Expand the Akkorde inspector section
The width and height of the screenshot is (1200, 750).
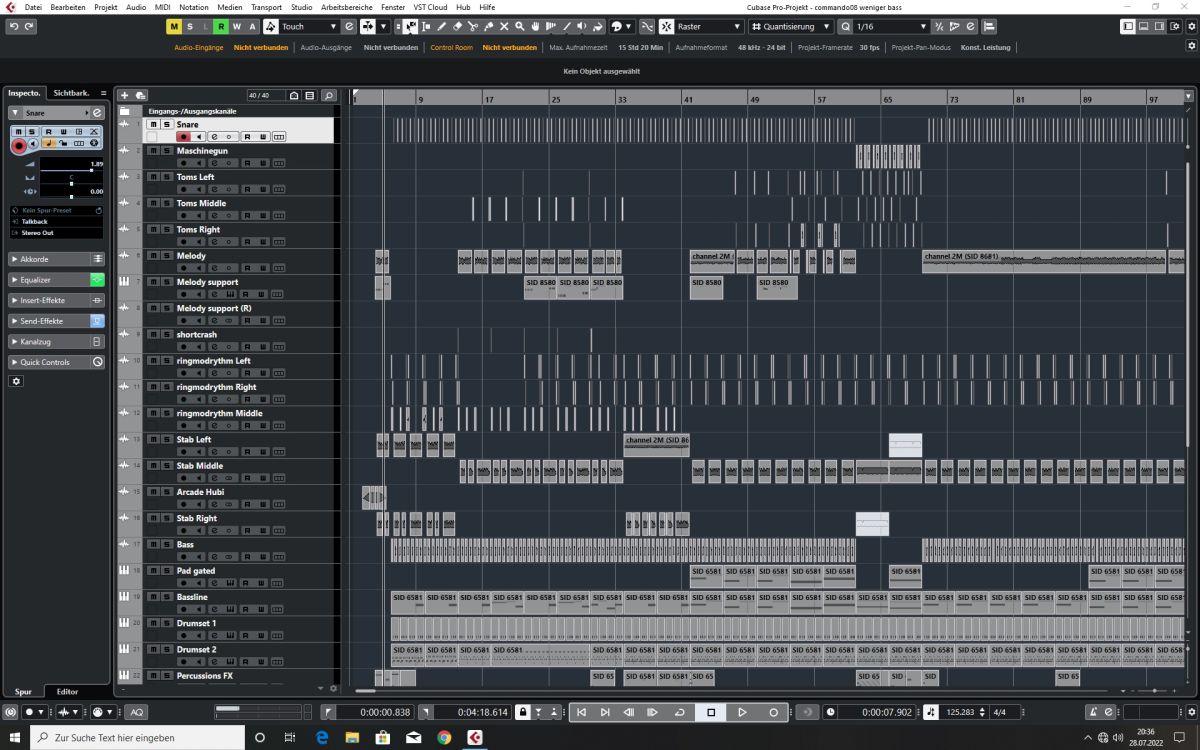pos(57,259)
